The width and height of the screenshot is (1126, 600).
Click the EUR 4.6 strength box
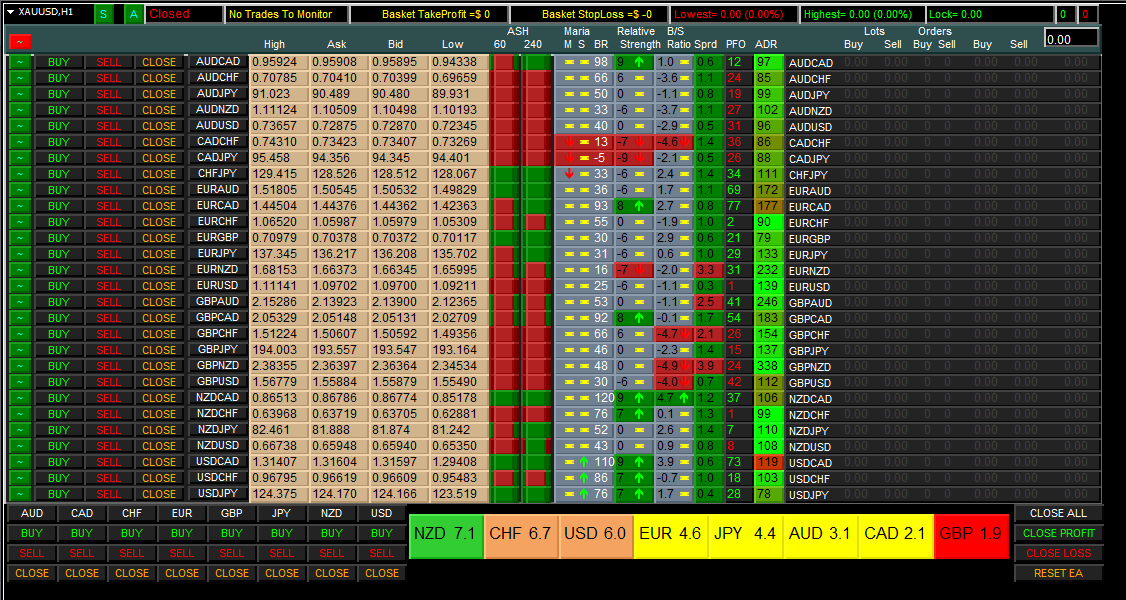coord(671,535)
